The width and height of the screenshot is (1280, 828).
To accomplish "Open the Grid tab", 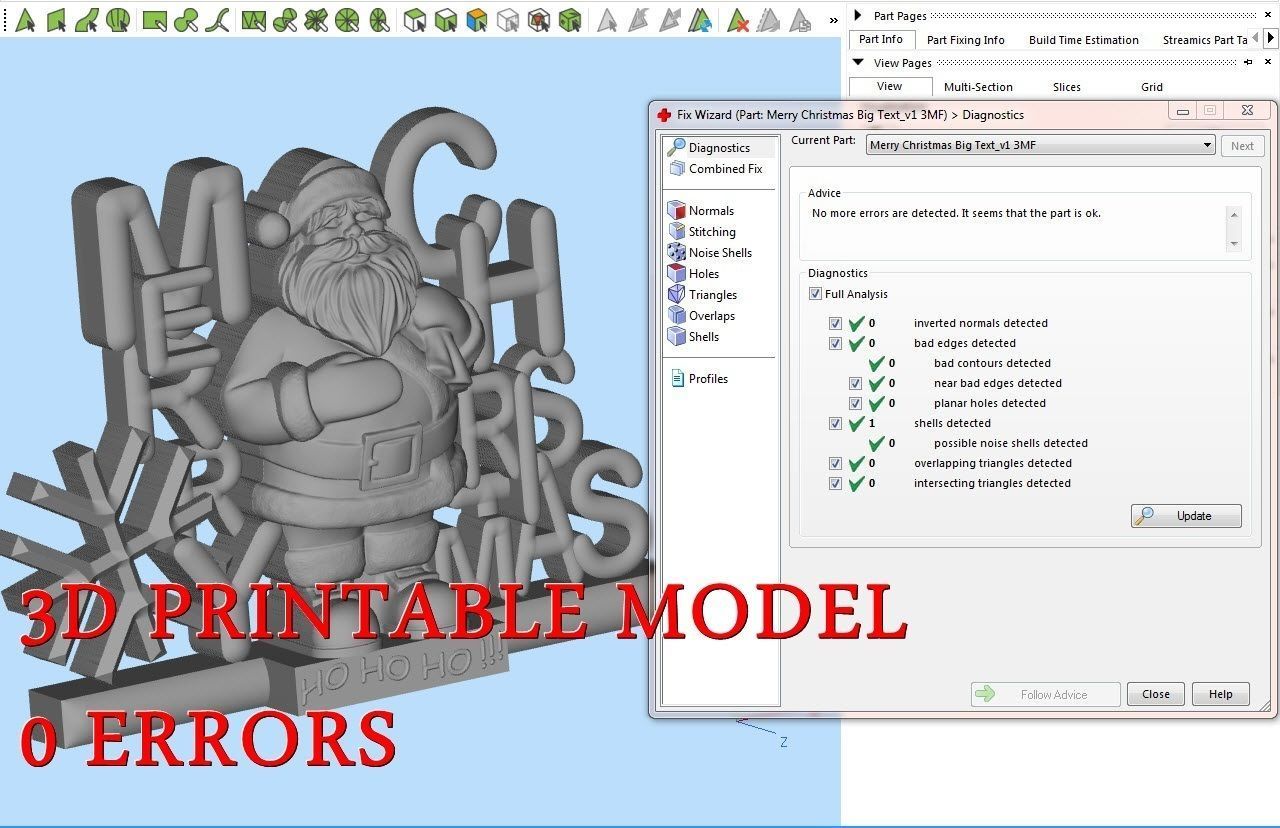I will [x=1152, y=87].
